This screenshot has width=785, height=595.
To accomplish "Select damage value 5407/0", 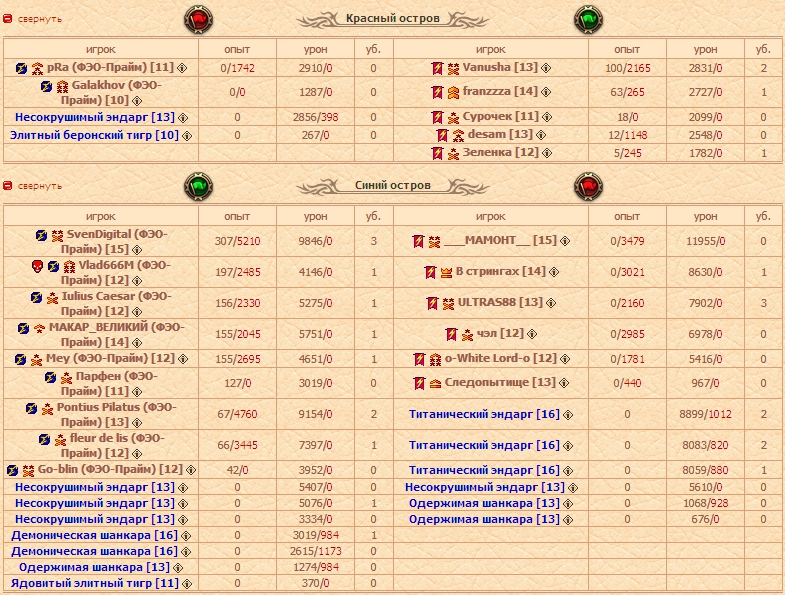I will click(x=315, y=487).
